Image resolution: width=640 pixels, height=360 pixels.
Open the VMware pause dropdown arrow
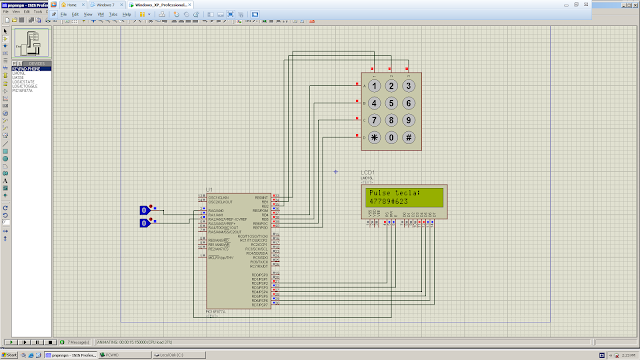pos(149,14)
